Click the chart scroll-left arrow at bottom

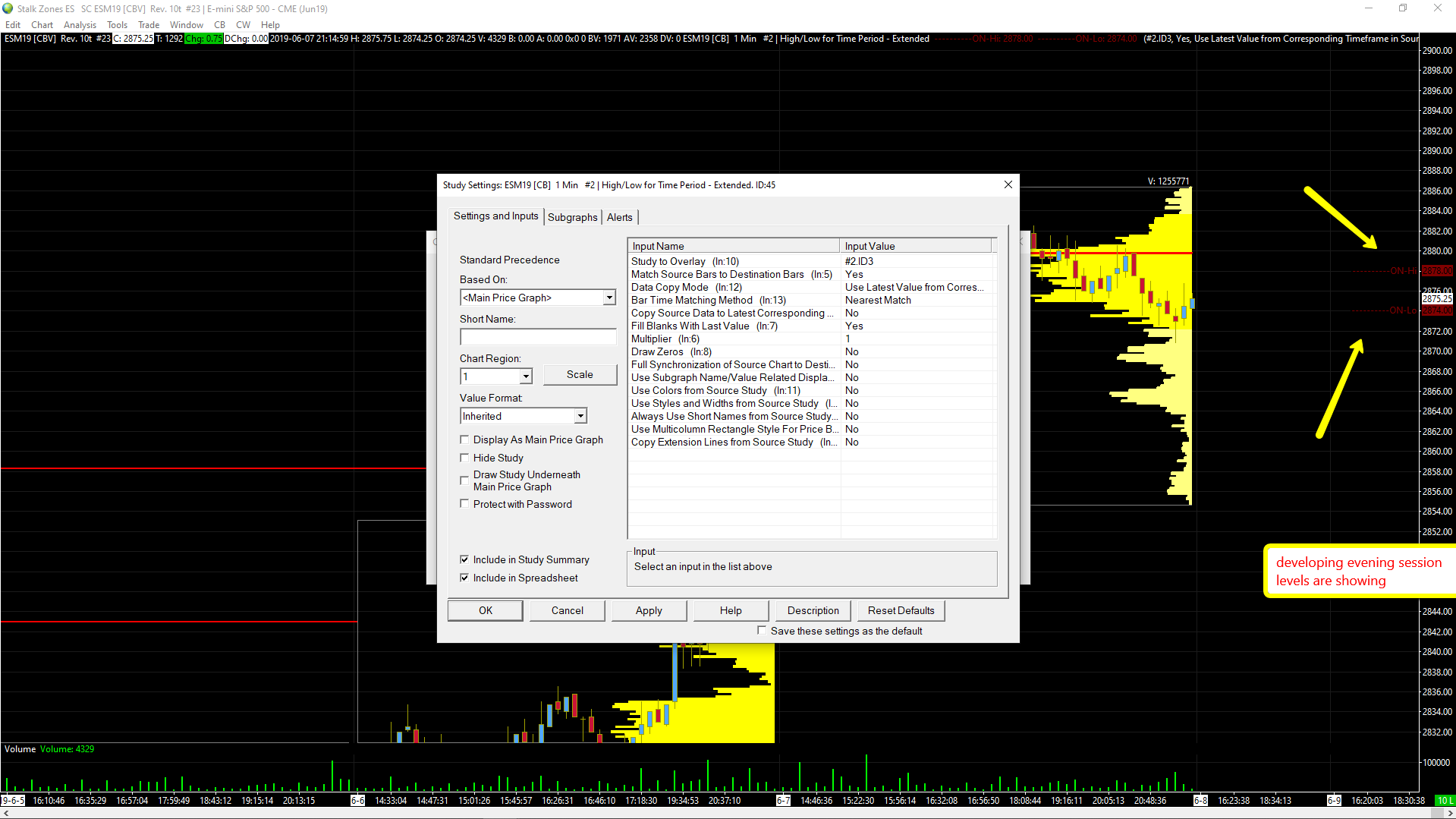pos(6,813)
